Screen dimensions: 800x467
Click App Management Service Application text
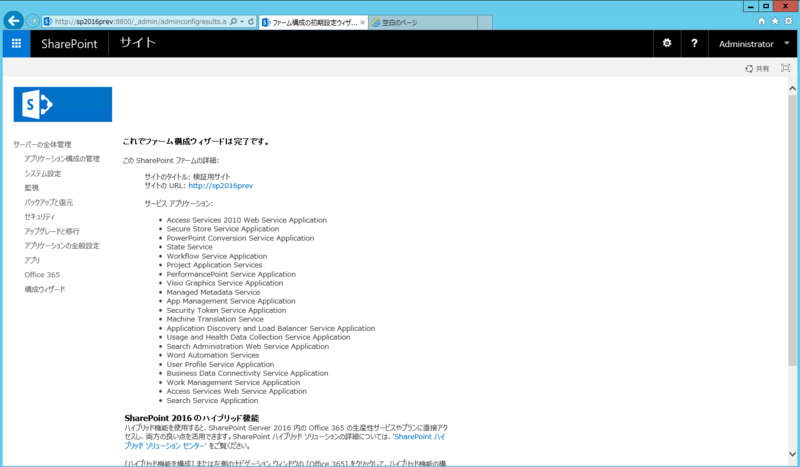coord(231,301)
